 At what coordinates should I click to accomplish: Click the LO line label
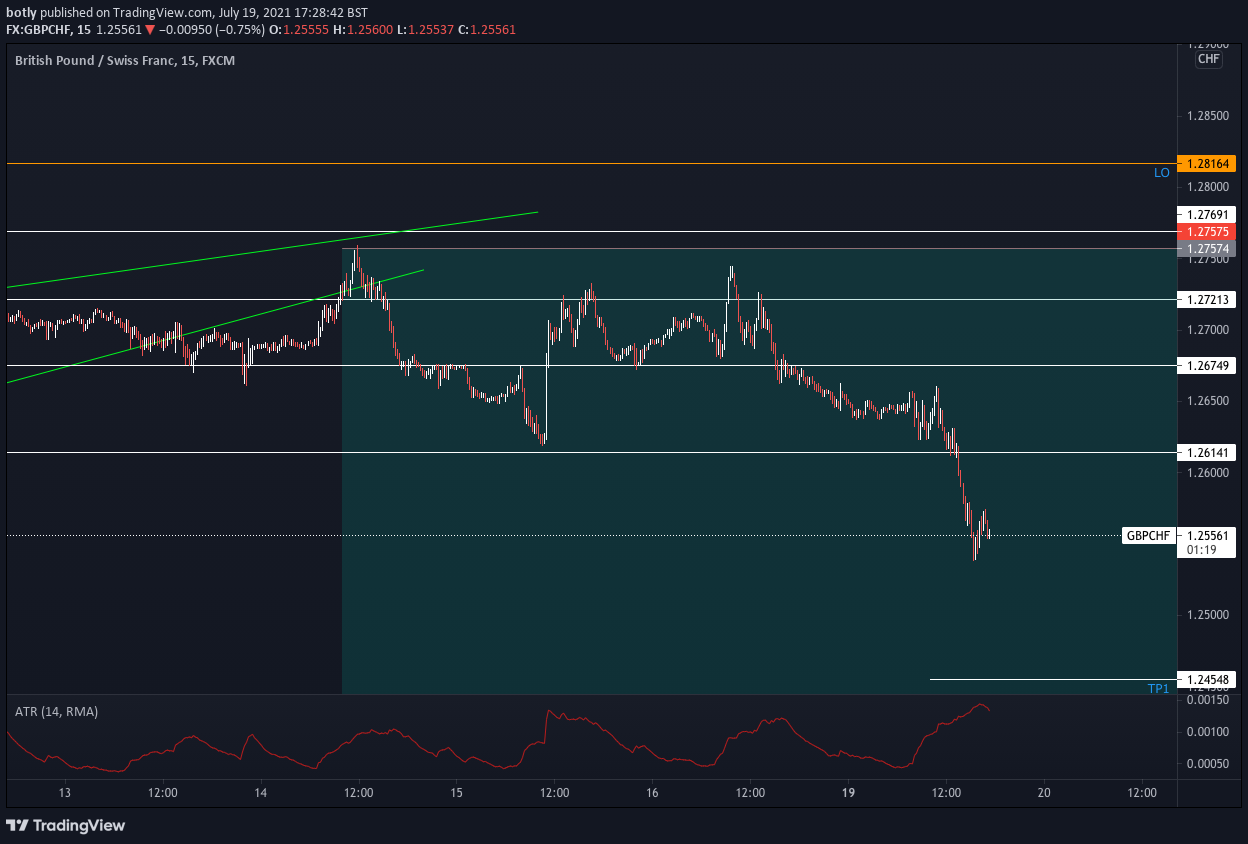point(1161,173)
